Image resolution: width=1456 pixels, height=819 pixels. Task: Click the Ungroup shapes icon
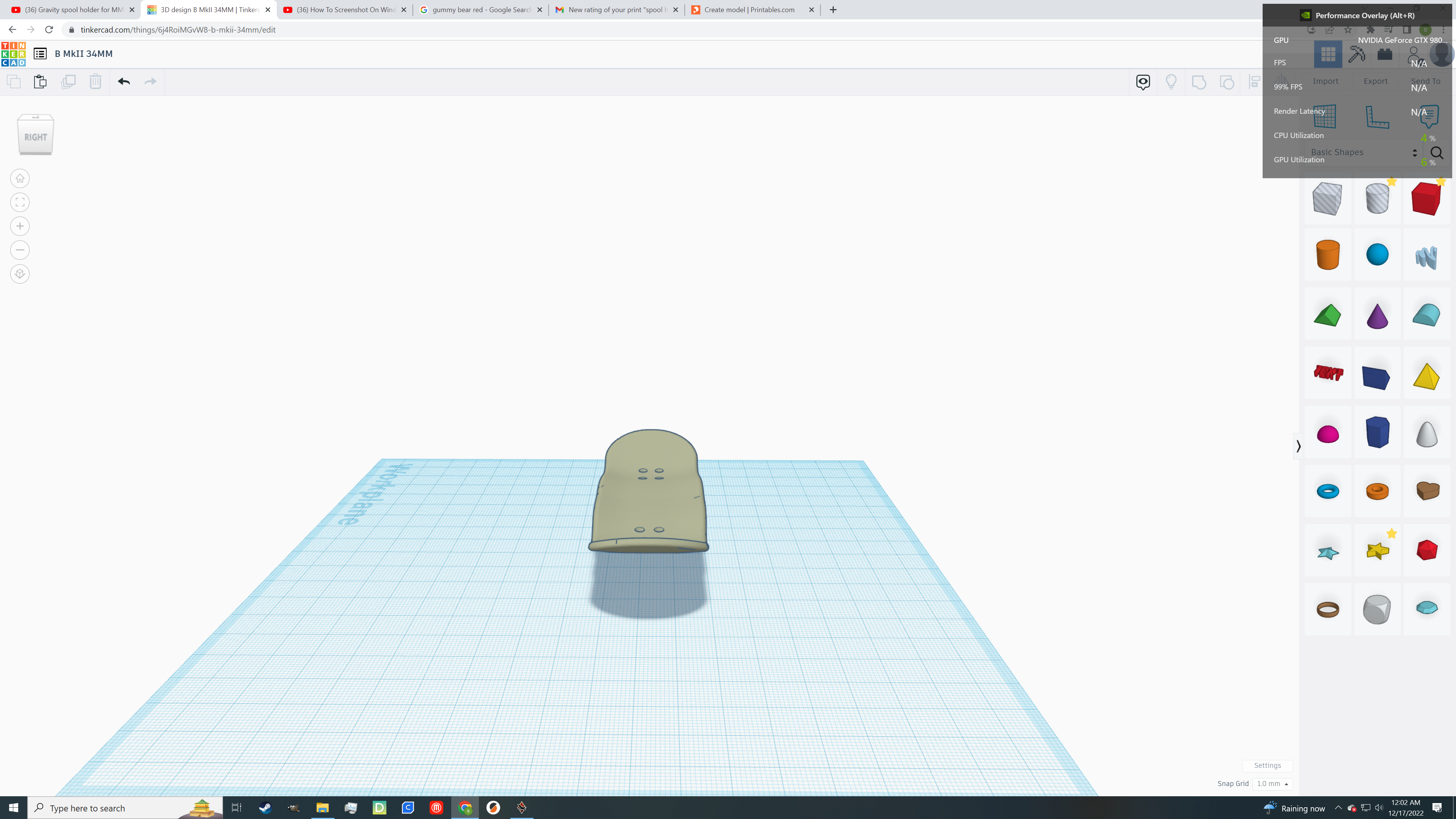(1227, 82)
